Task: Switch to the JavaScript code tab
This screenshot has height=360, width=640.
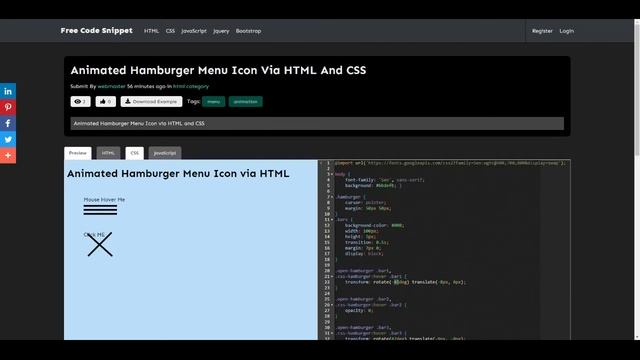Action: [x=165, y=153]
